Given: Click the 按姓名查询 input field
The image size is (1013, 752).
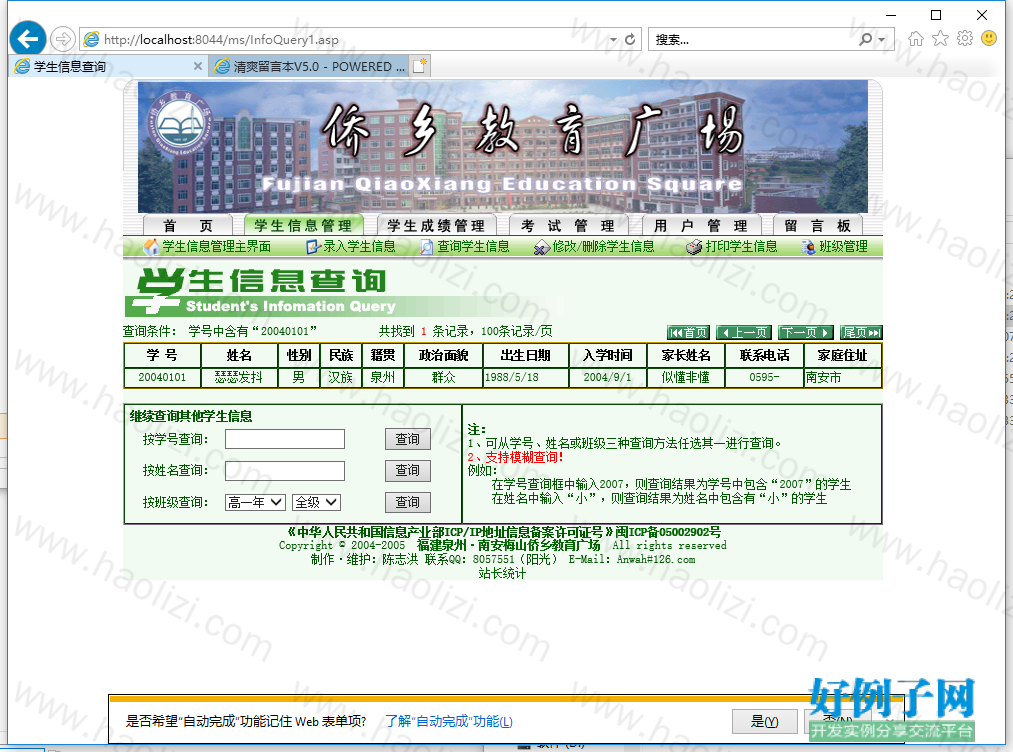Looking at the screenshot, I should tap(285, 471).
